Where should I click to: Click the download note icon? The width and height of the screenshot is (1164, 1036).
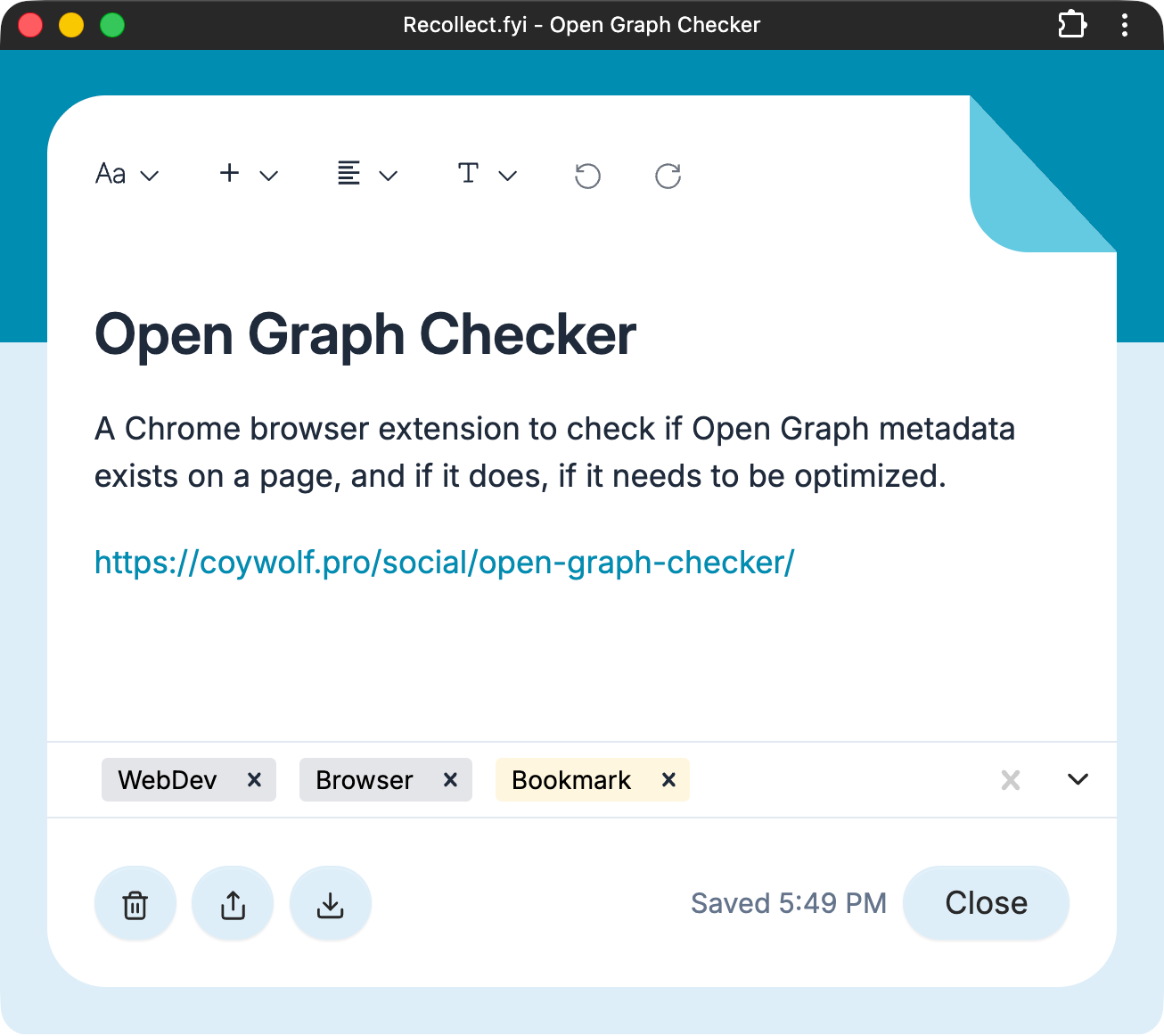pyautogui.click(x=331, y=904)
